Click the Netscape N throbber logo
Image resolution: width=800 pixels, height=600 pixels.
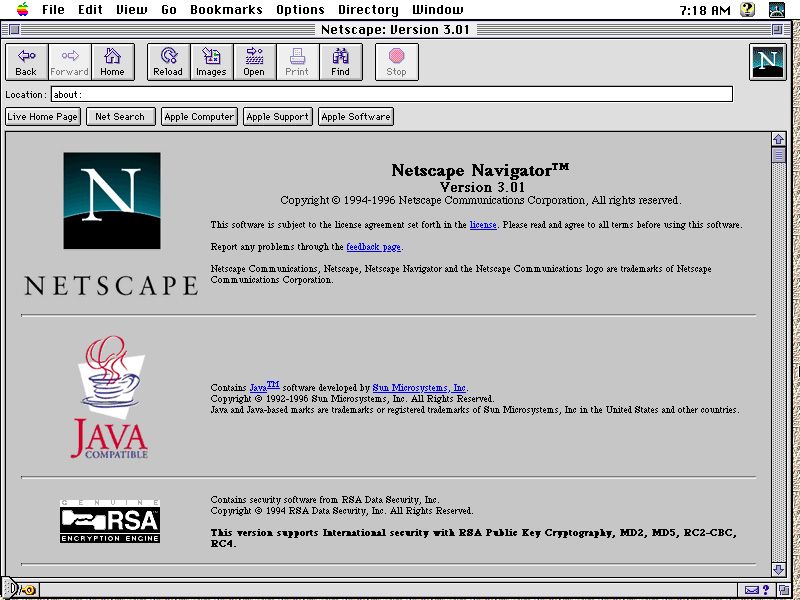click(767, 62)
